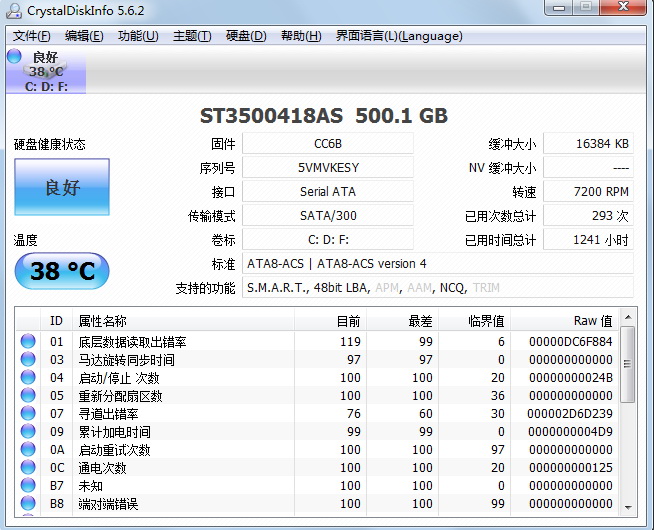
Task: Select the C: D: F: disk tab
Action: pos(46,70)
